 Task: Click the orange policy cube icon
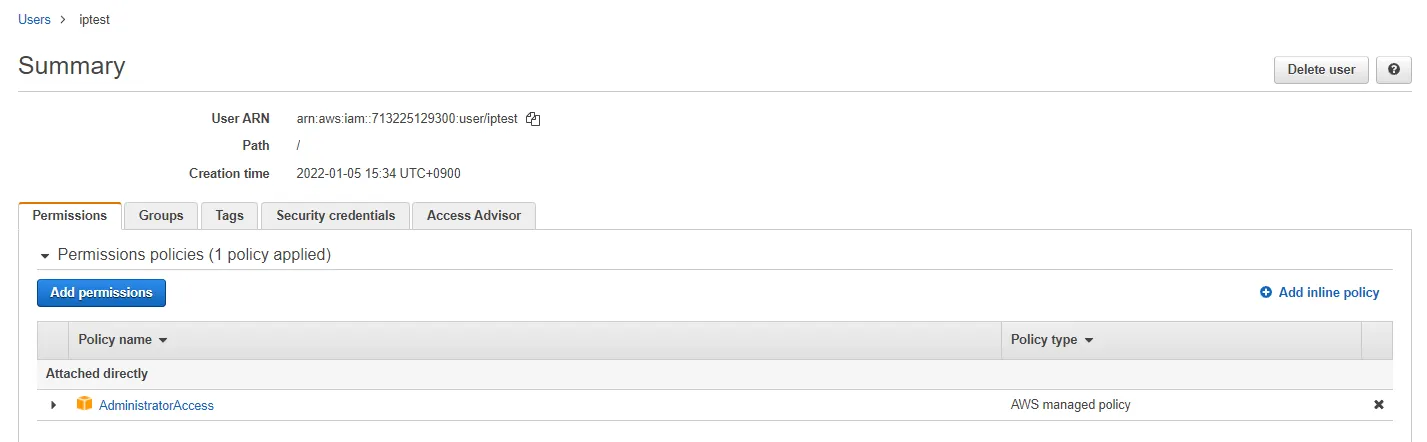[84, 404]
